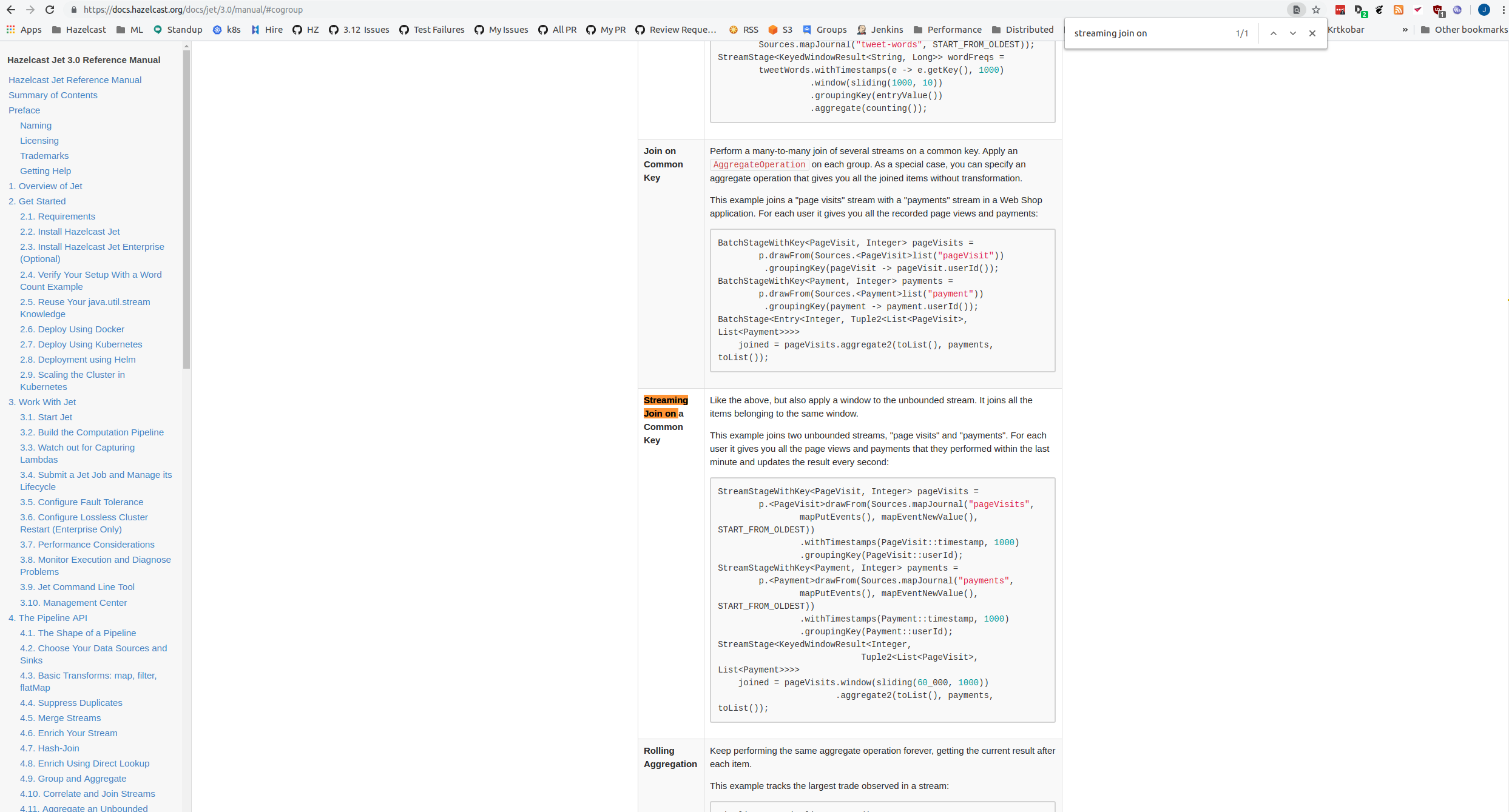Open the GNOME Shell extension icon
The width and height of the screenshot is (1509, 812).
pos(1379,10)
